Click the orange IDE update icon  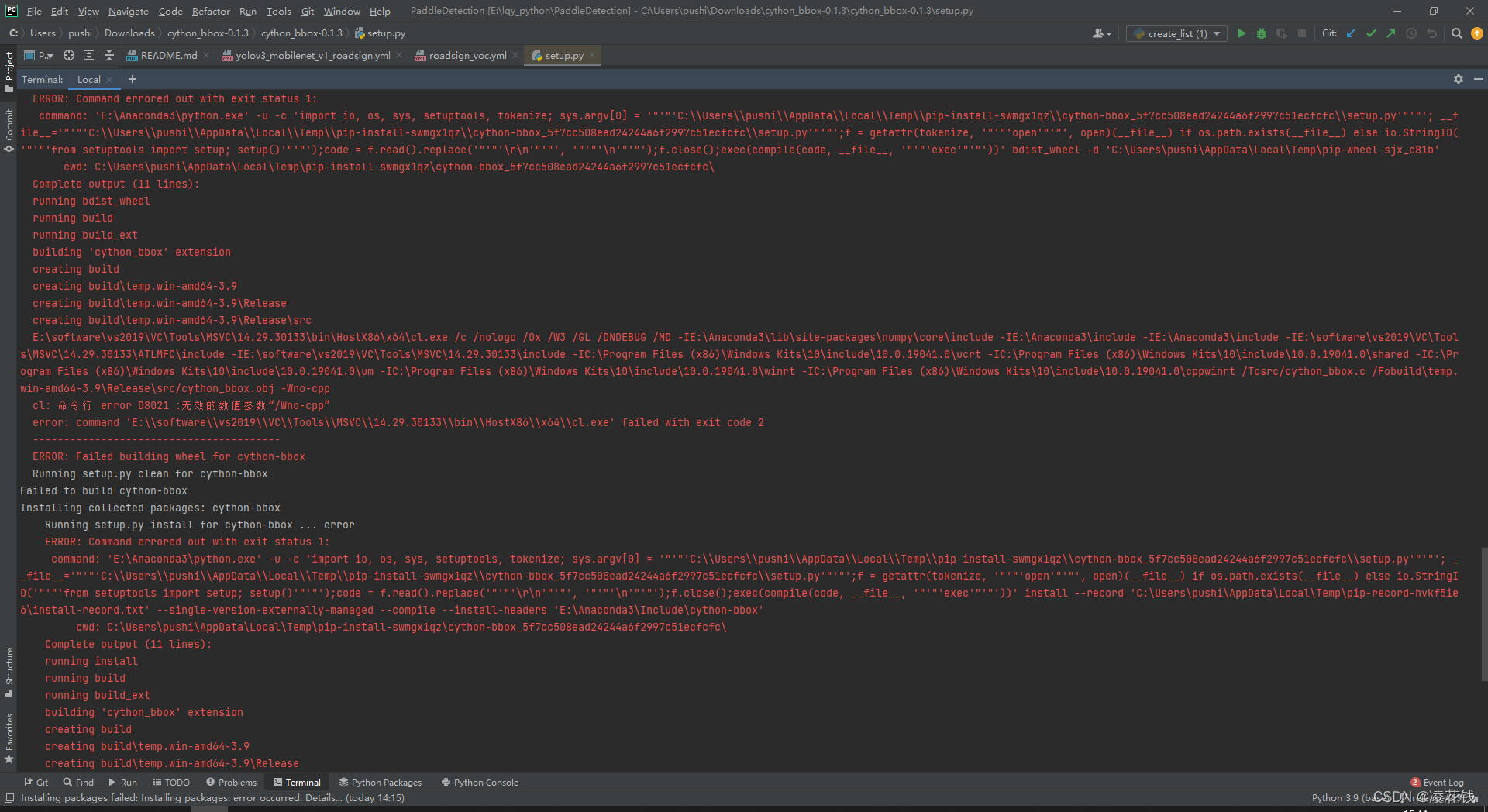[1476, 33]
